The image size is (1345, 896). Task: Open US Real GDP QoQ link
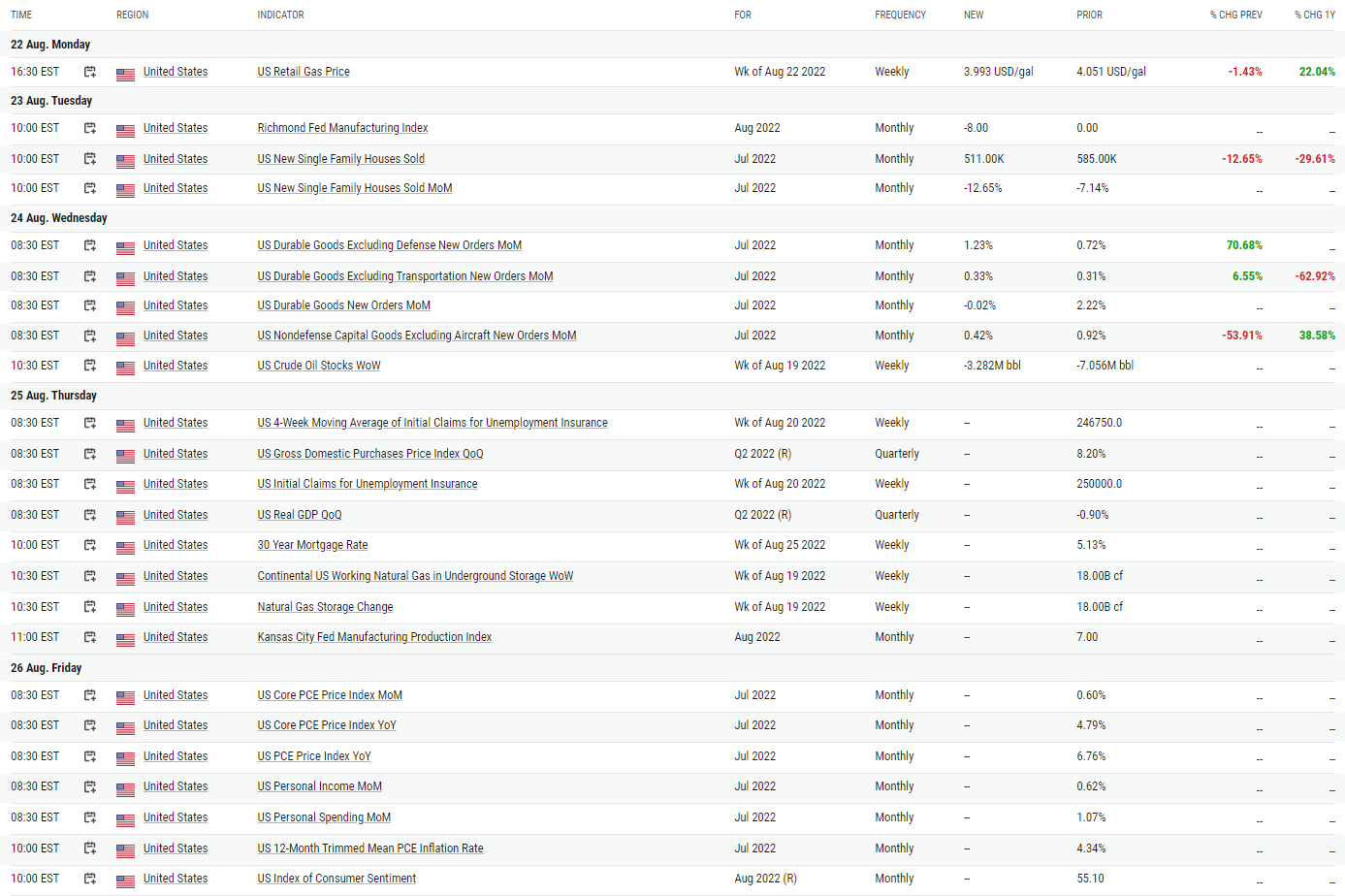300,515
